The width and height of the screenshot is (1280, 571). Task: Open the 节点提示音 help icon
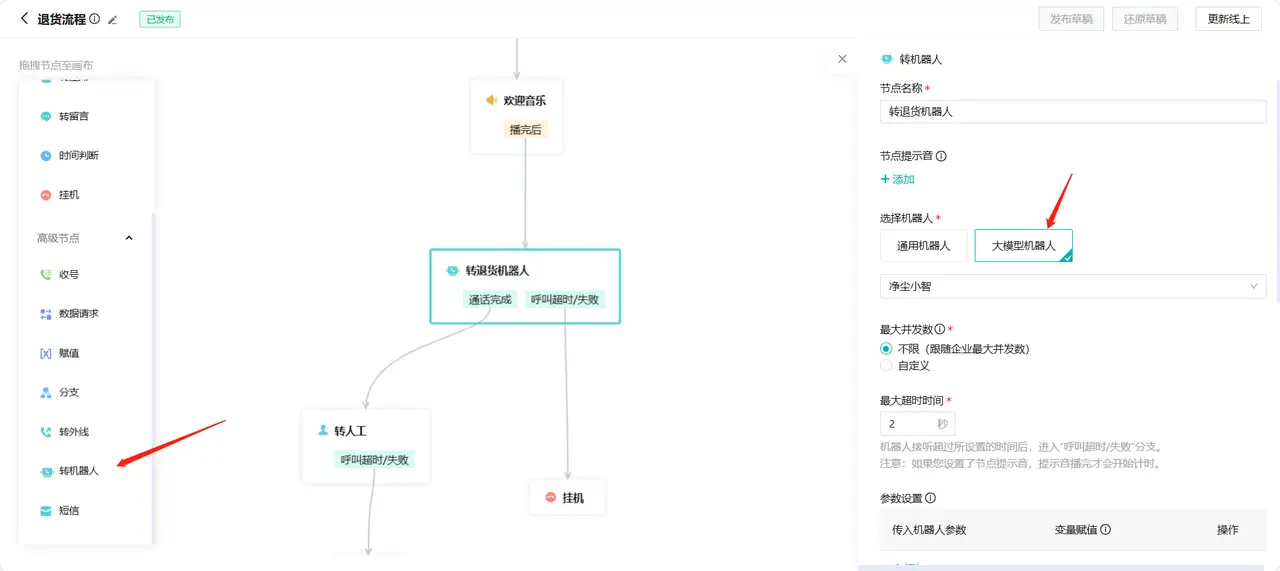pos(941,156)
